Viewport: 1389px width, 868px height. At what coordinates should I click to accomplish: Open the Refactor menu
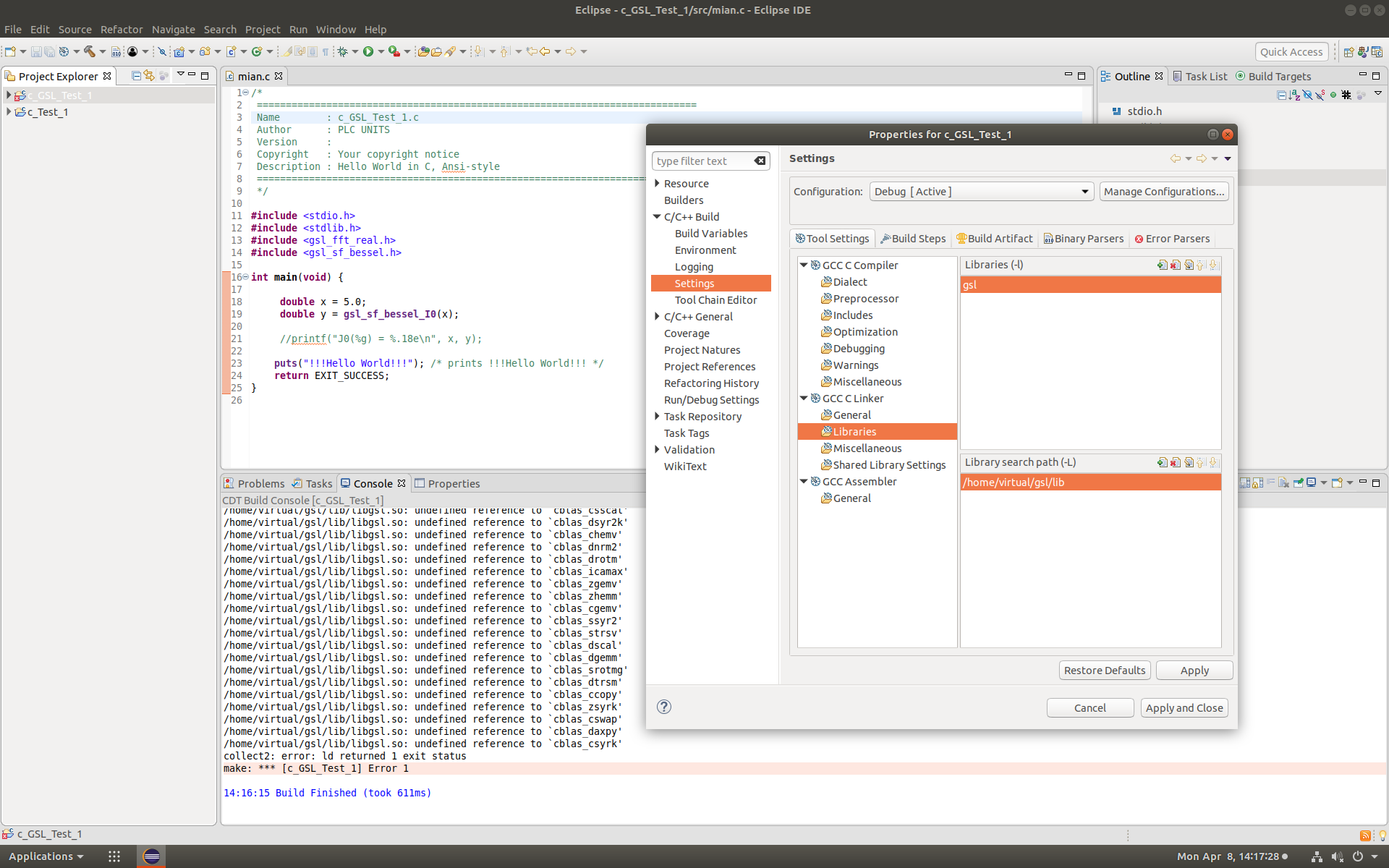[x=122, y=30]
